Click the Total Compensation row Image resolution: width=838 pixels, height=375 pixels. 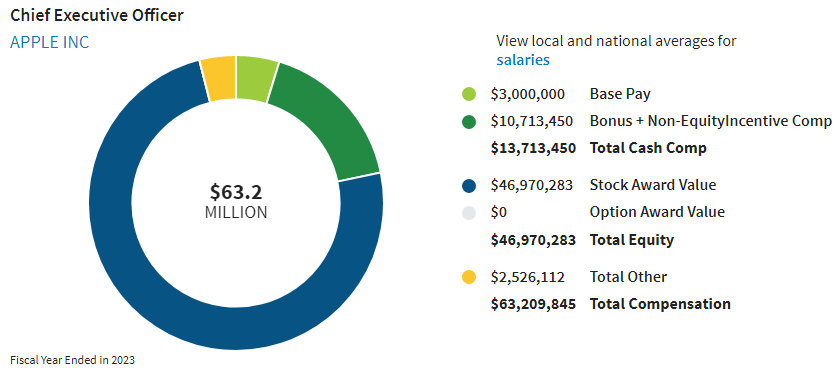[x=610, y=304]
